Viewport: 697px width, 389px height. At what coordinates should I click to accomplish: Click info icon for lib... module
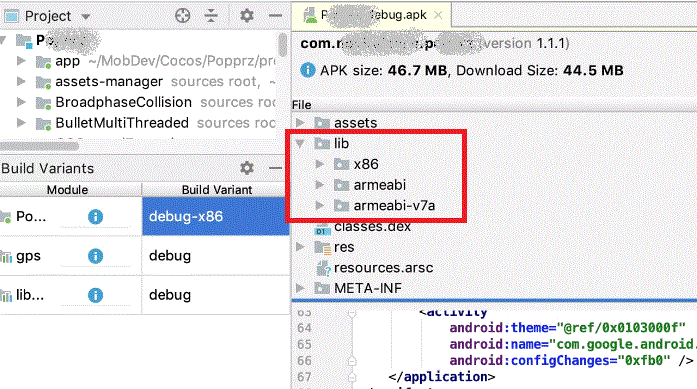95,295
